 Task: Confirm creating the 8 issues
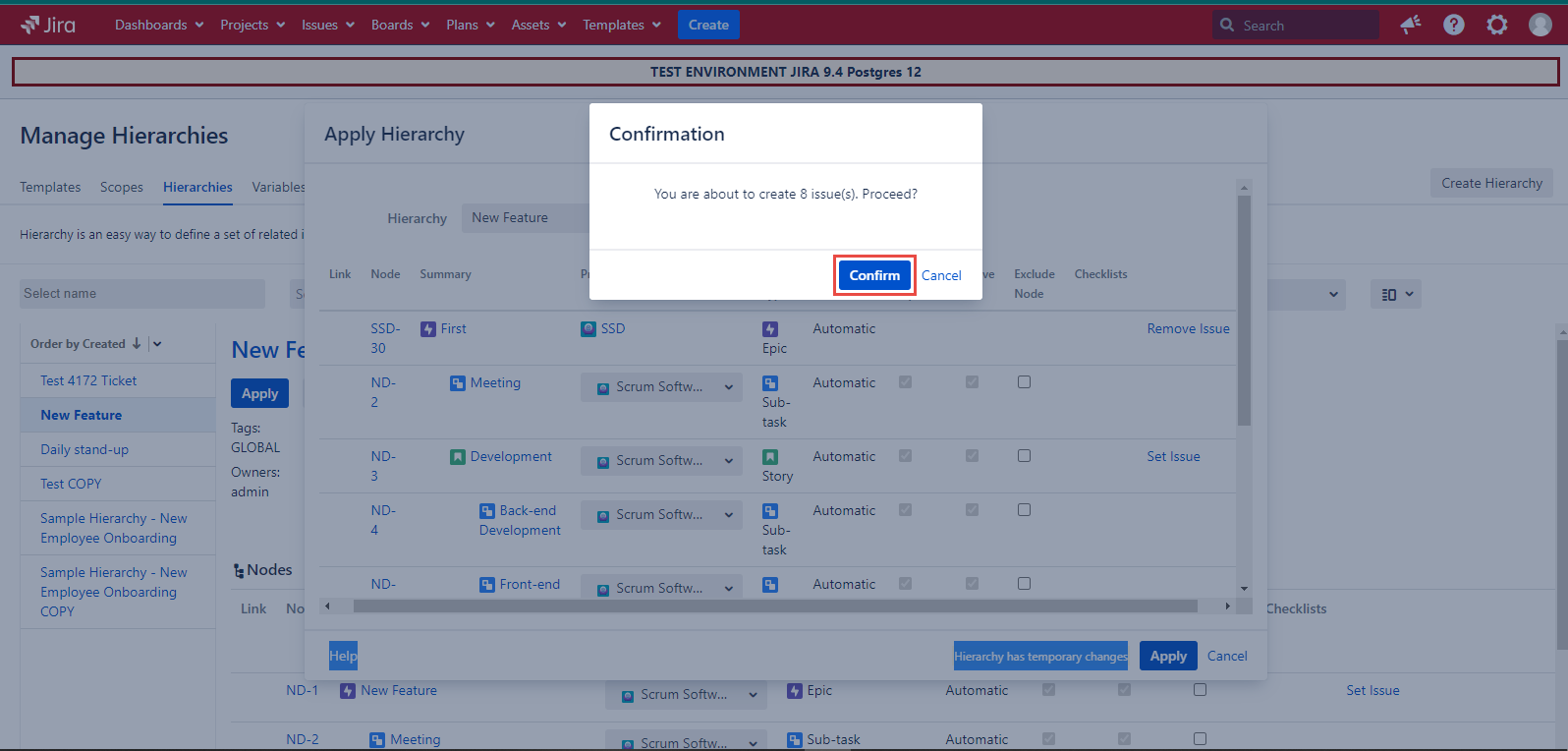[x=874, y=275]
